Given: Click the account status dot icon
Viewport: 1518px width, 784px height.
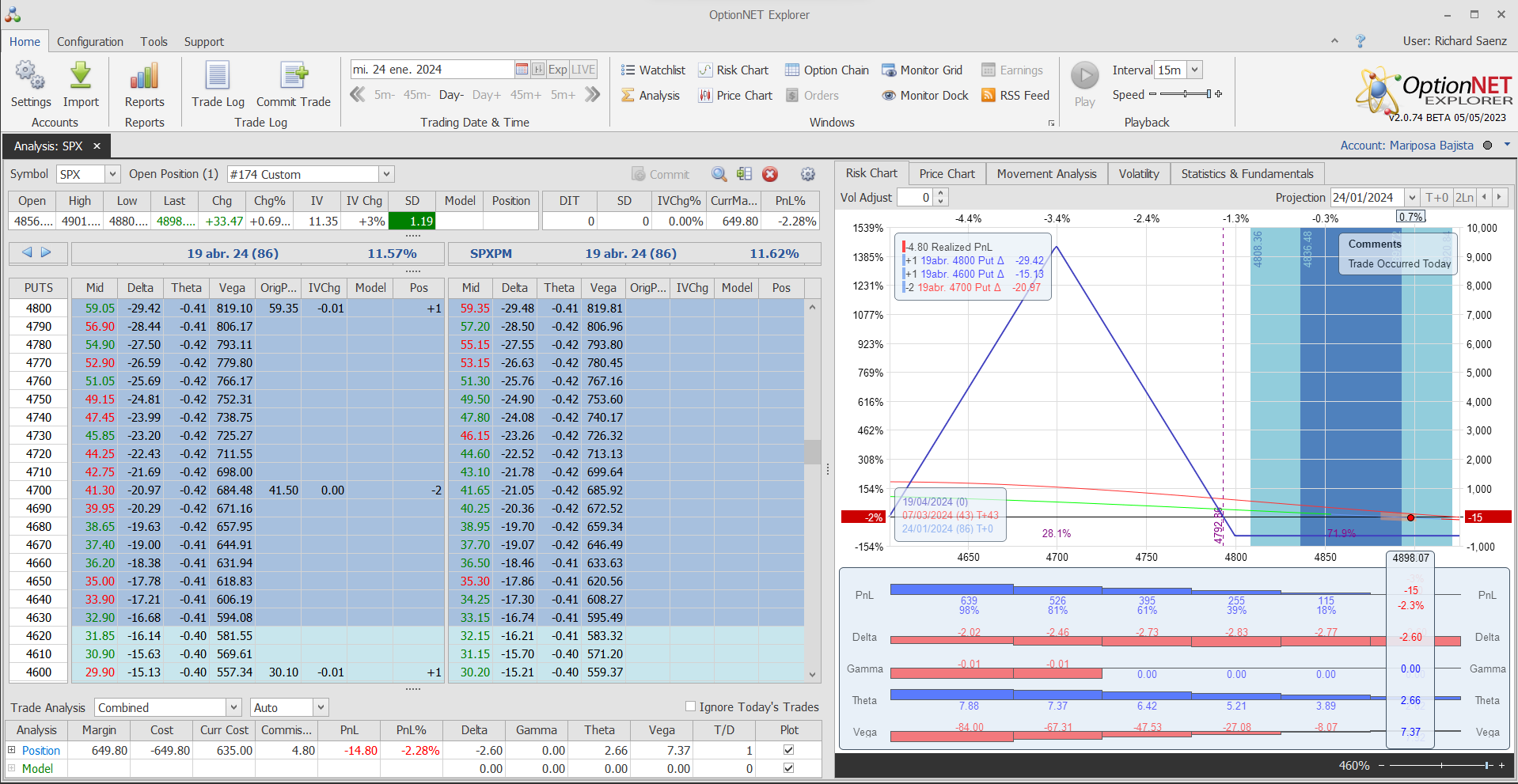Looking at the screenshot, I should click(1487, 146).
